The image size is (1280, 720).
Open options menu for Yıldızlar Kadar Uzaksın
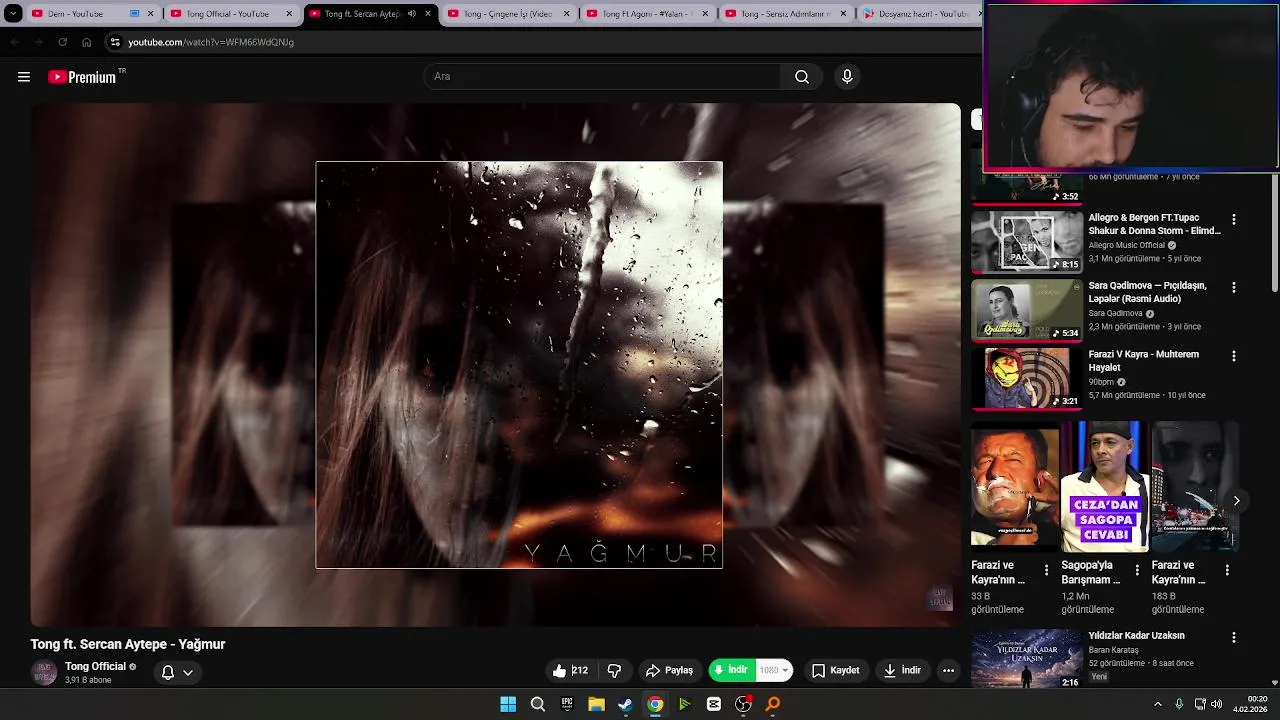pos(1233,637)
